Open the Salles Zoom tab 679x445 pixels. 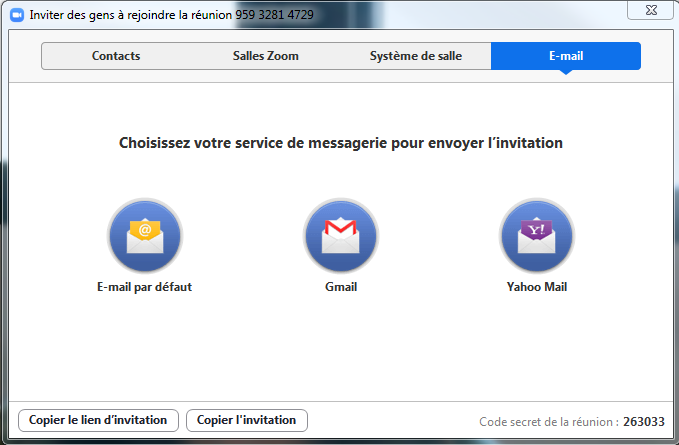click(x=265, y=56)
